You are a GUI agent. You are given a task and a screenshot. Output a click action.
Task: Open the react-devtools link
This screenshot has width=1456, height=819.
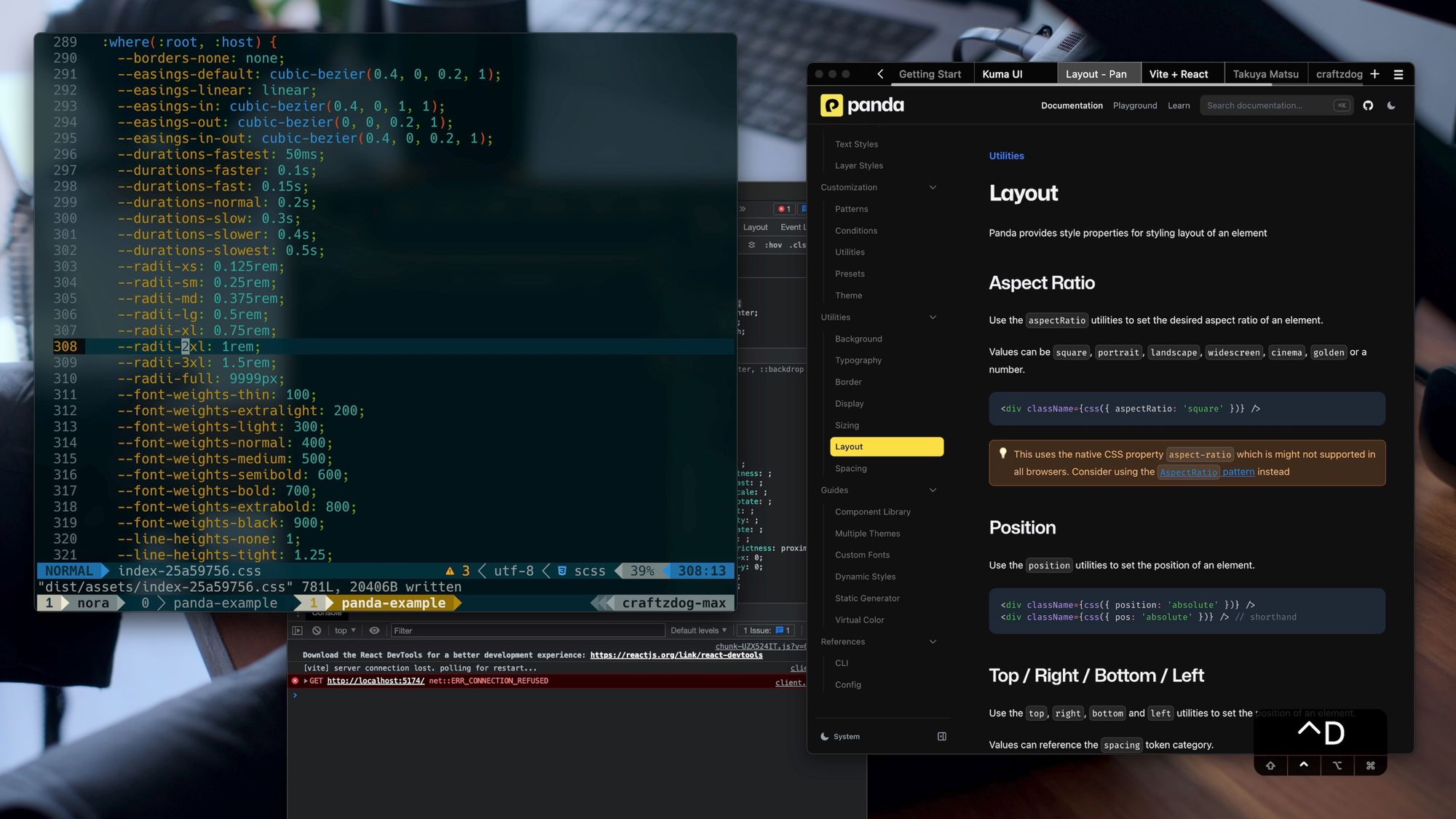676,655
